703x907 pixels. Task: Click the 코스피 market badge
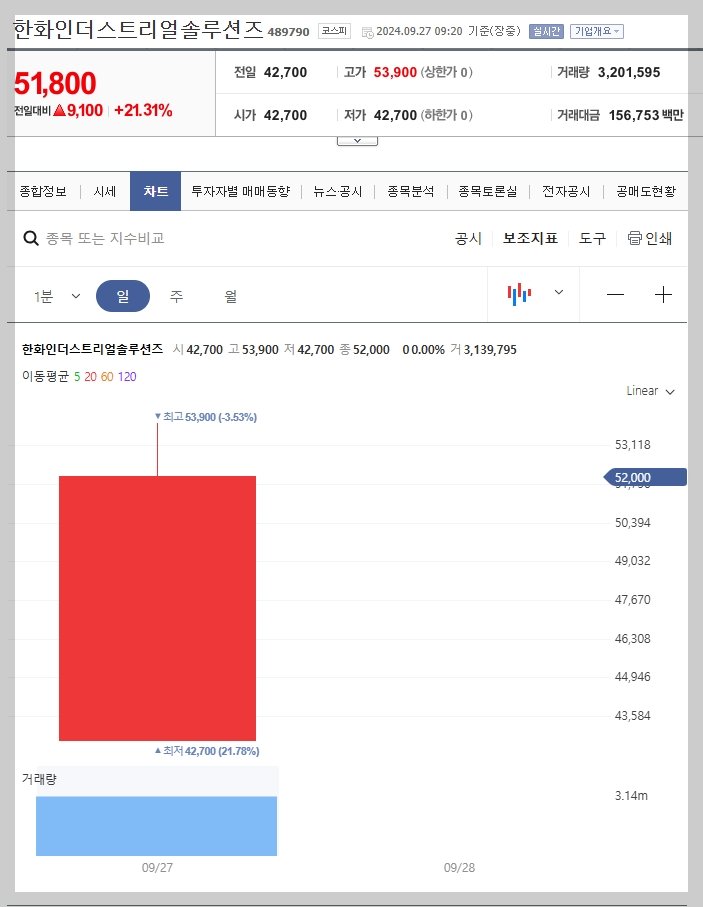point(334,31)
